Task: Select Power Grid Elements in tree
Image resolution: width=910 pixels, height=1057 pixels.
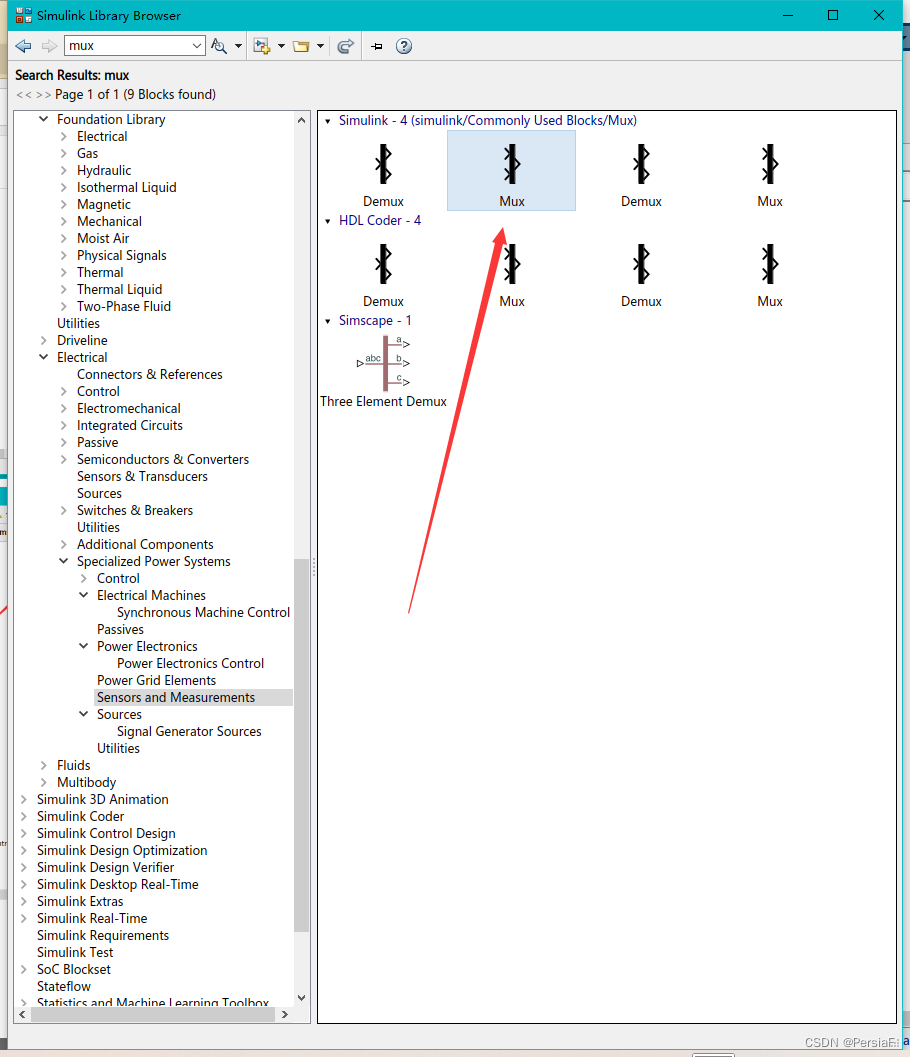Action: [x=156, y=680]
